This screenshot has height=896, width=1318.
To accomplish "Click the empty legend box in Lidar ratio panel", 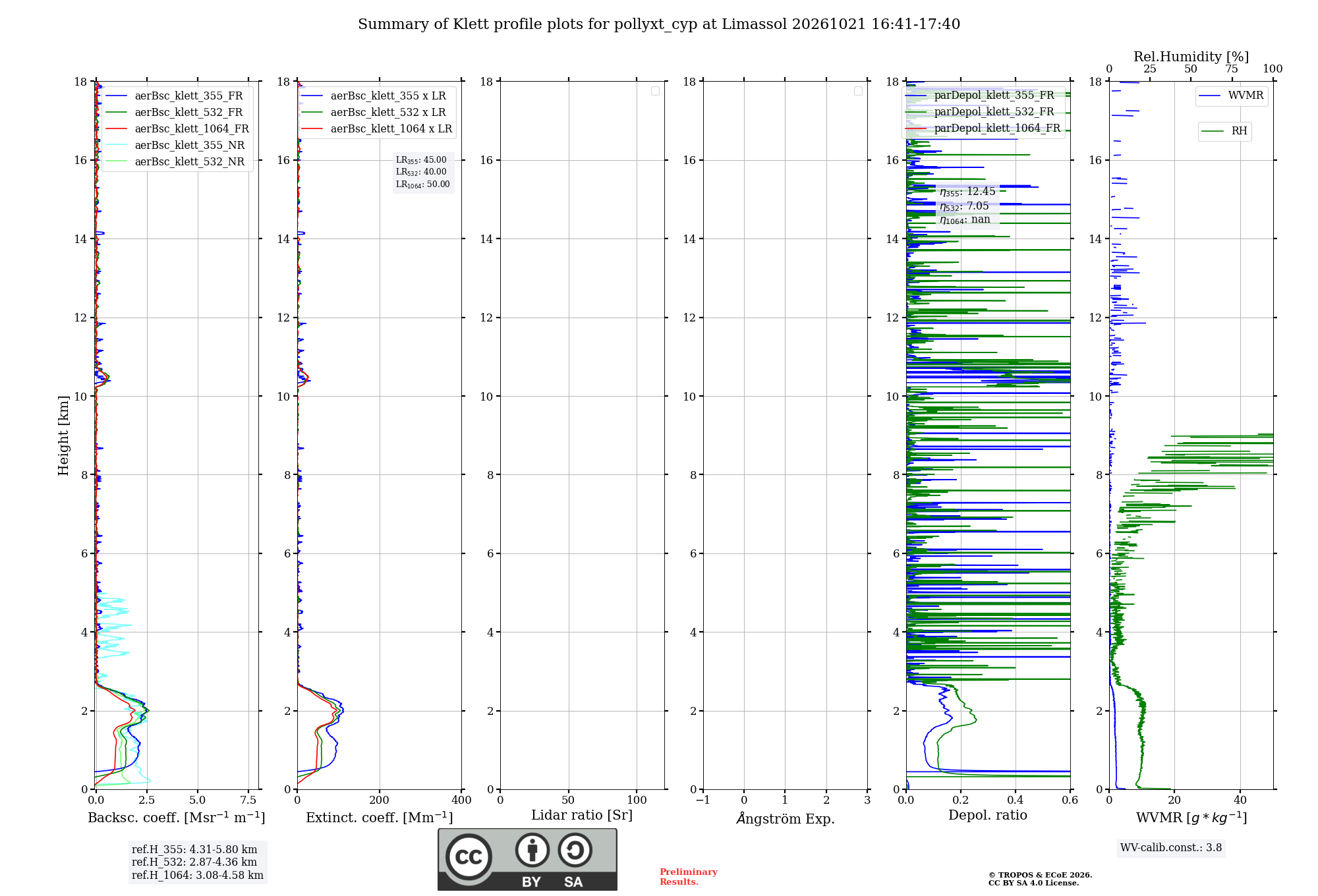I will click(655, 91).
